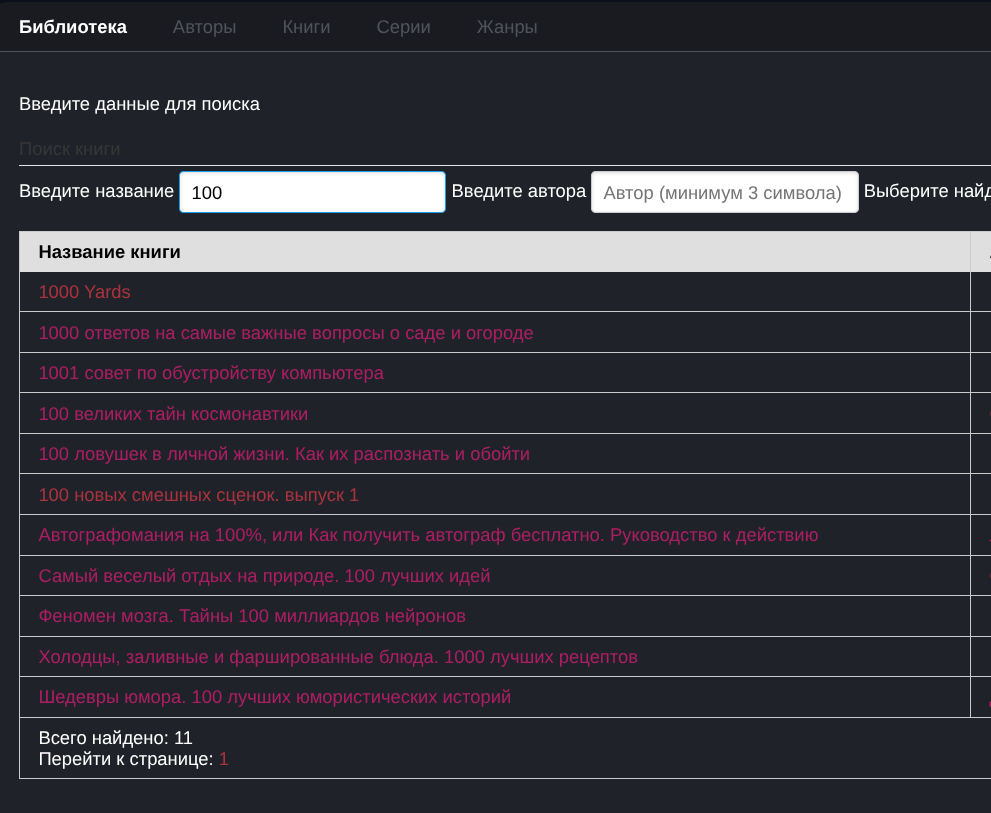Open 'Феномен мозга. Тайны 100 миллиардов нейронов'
This screenshot has height=813, width=991.
252,616
